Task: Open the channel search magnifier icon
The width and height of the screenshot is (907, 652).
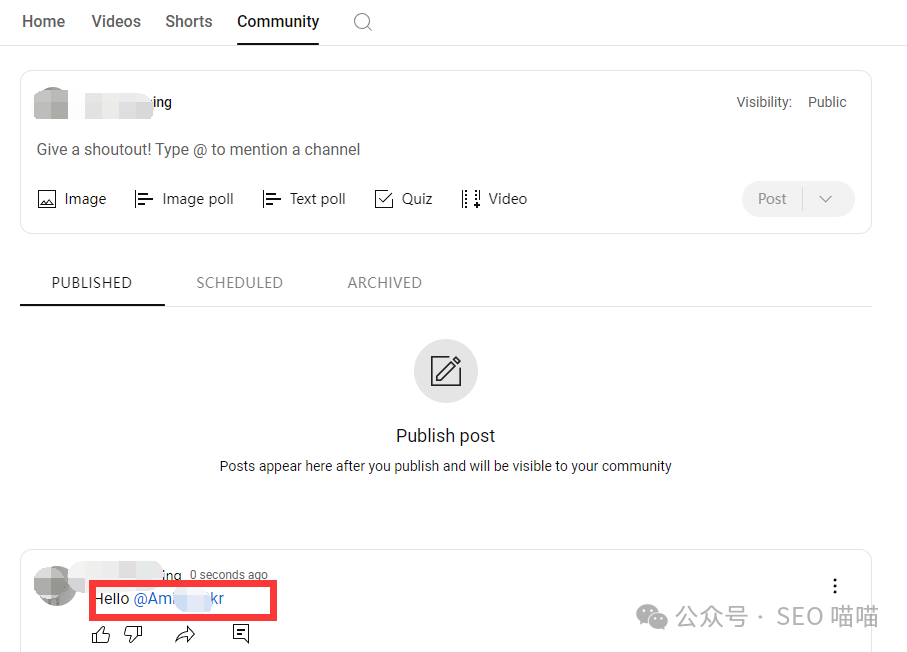Action: [x=363, y=22]
